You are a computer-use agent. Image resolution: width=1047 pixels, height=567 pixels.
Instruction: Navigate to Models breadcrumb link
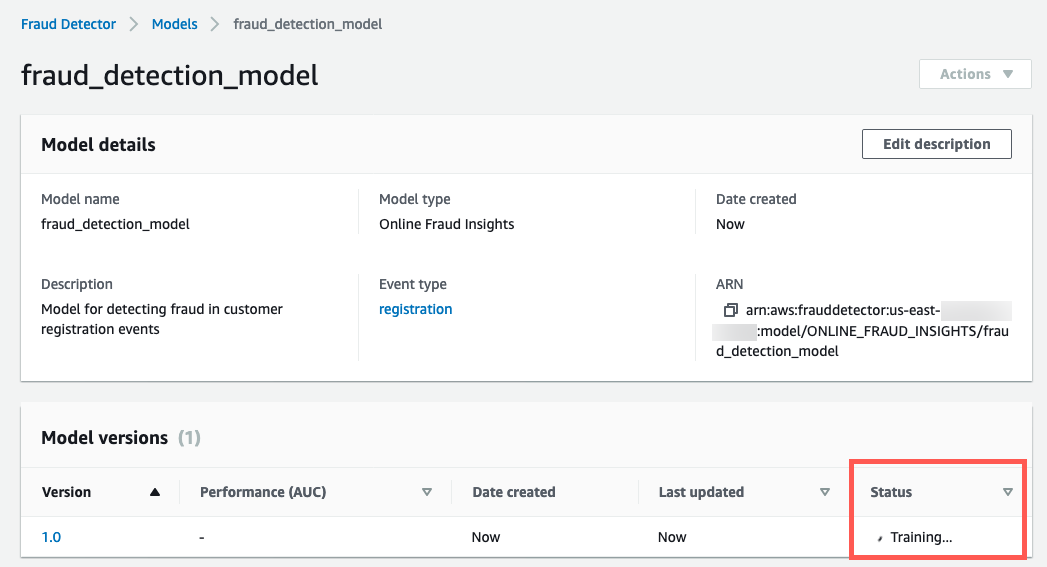[174, 24]
